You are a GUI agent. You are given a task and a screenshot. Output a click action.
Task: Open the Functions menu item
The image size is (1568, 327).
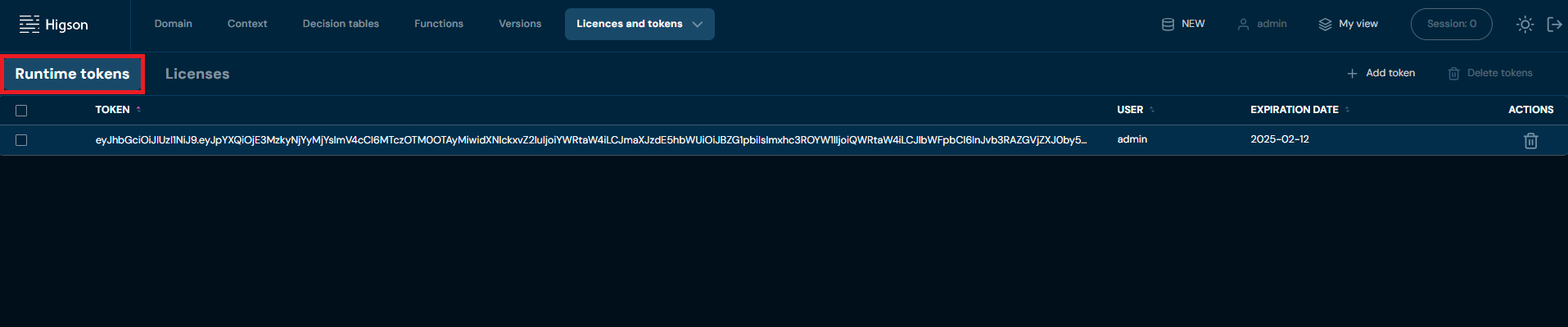coord(439,24)
